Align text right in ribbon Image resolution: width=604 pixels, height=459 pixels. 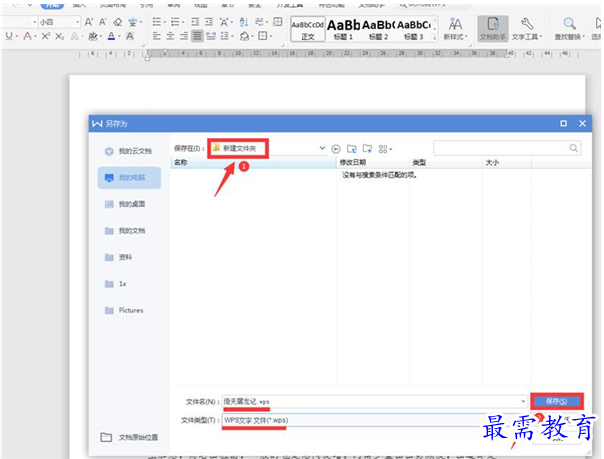point(184,36)
